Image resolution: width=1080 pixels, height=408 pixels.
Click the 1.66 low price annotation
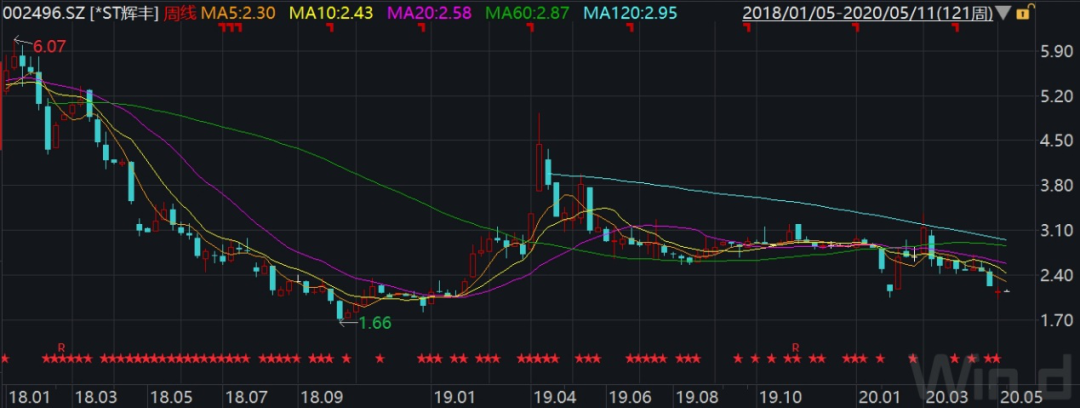coord(375,322)
